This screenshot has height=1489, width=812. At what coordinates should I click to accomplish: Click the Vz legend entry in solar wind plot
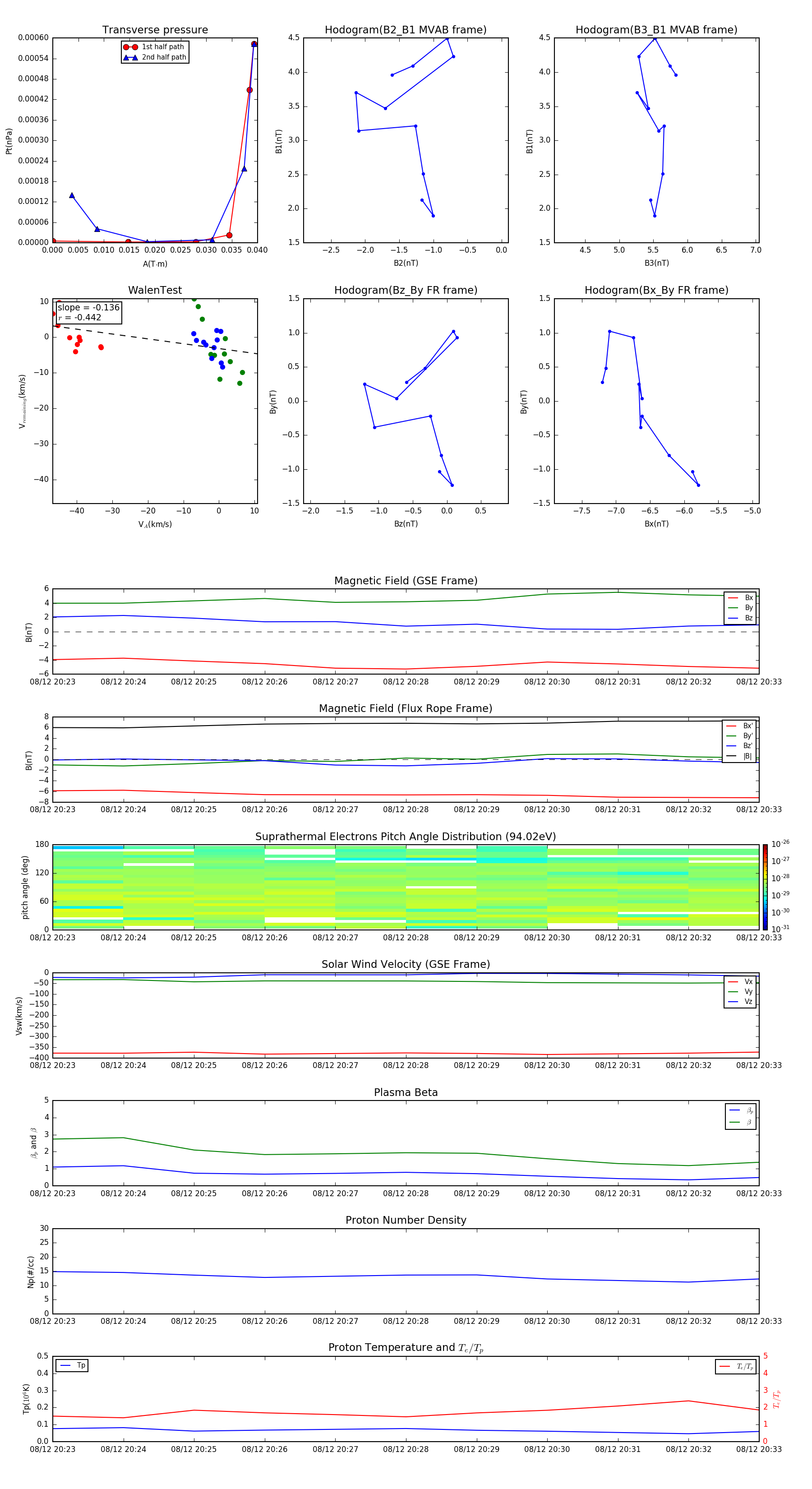(x=740, y=1002)
